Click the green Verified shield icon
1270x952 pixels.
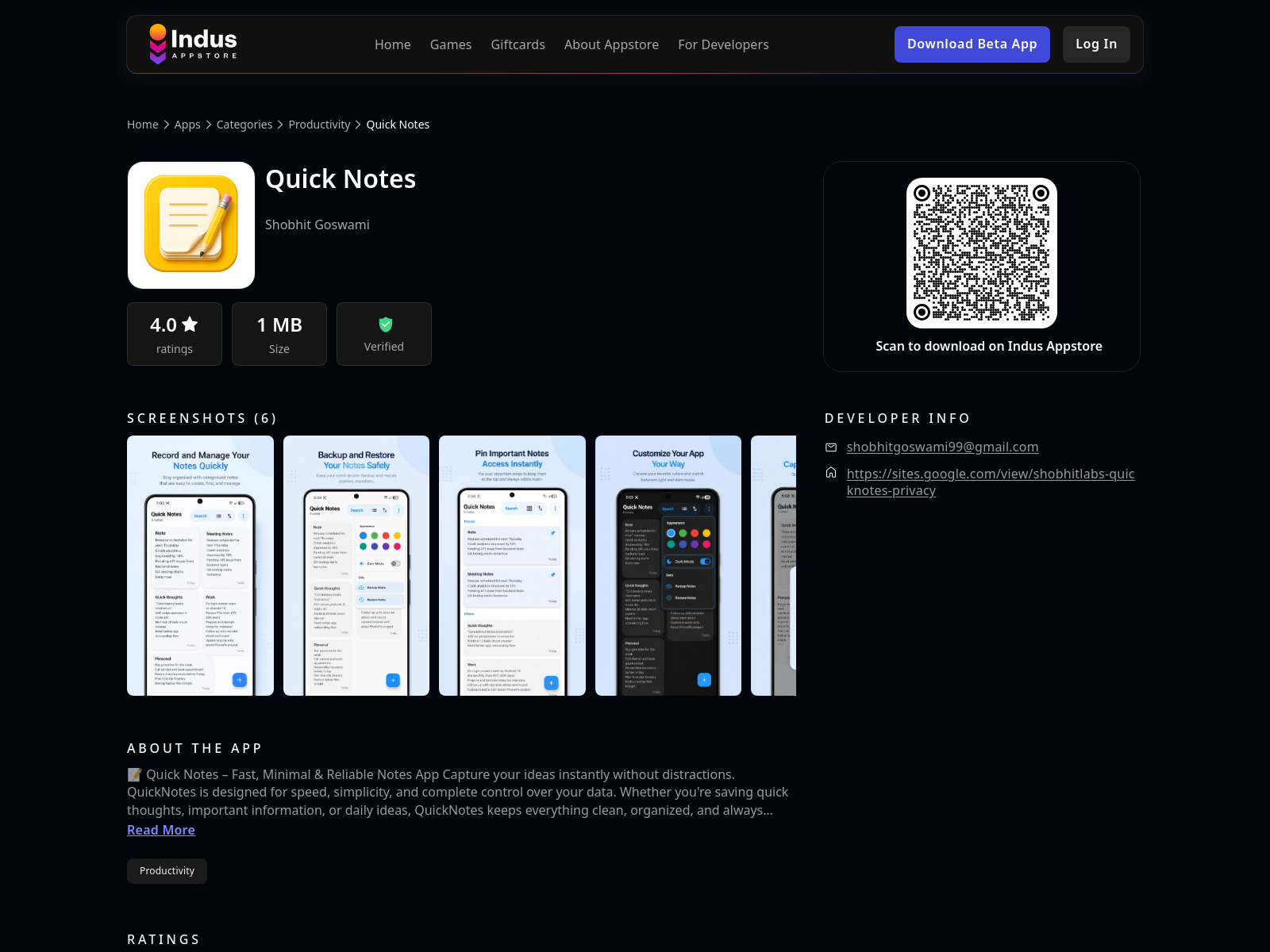tap(386, 324)
